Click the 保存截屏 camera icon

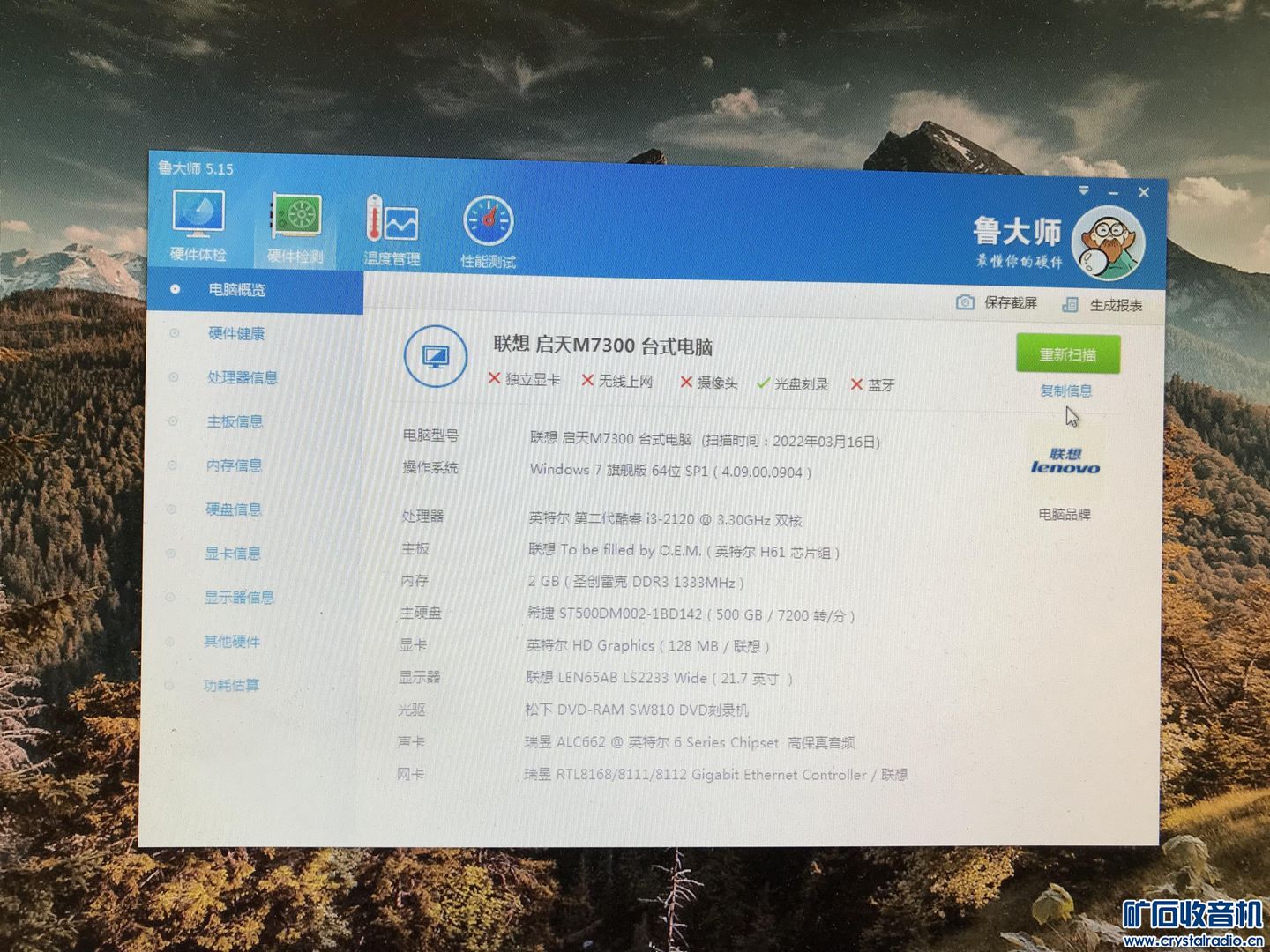coord(965,302)
